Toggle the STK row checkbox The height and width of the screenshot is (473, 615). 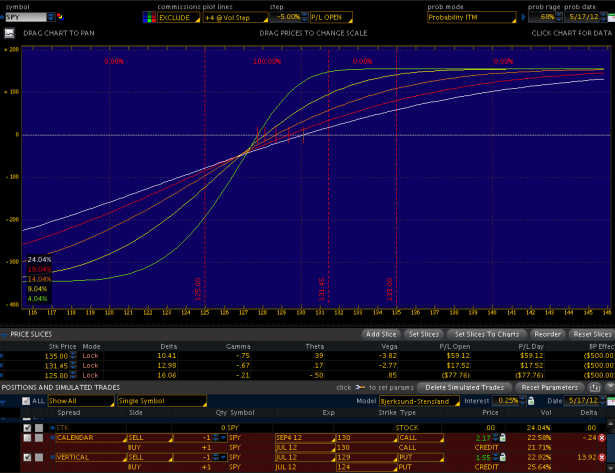27,427
